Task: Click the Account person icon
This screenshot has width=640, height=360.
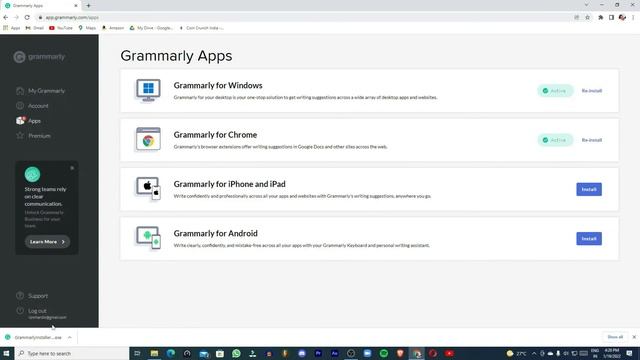Action: tap(20, 105)
